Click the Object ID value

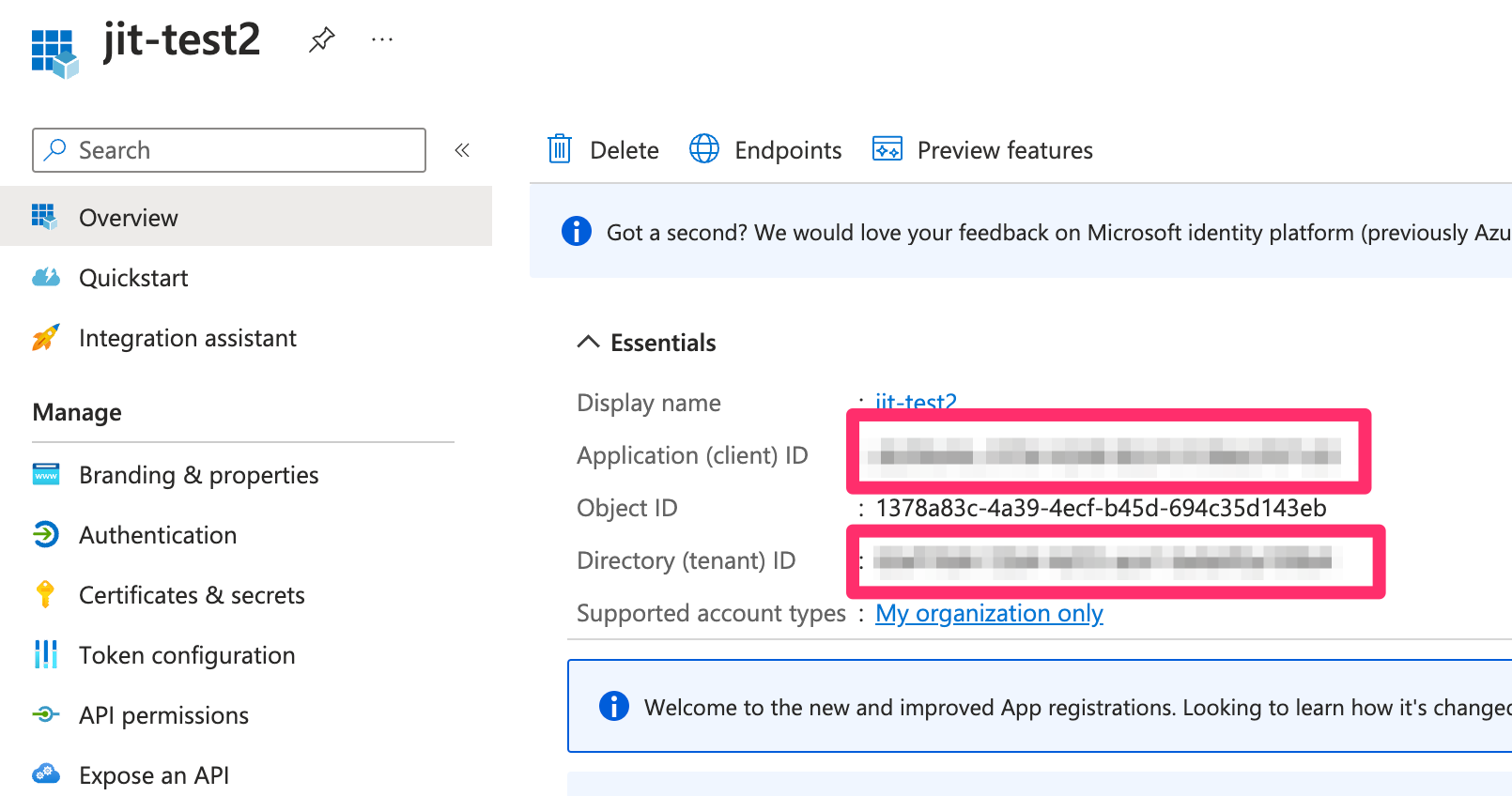tap(1101, 508)
